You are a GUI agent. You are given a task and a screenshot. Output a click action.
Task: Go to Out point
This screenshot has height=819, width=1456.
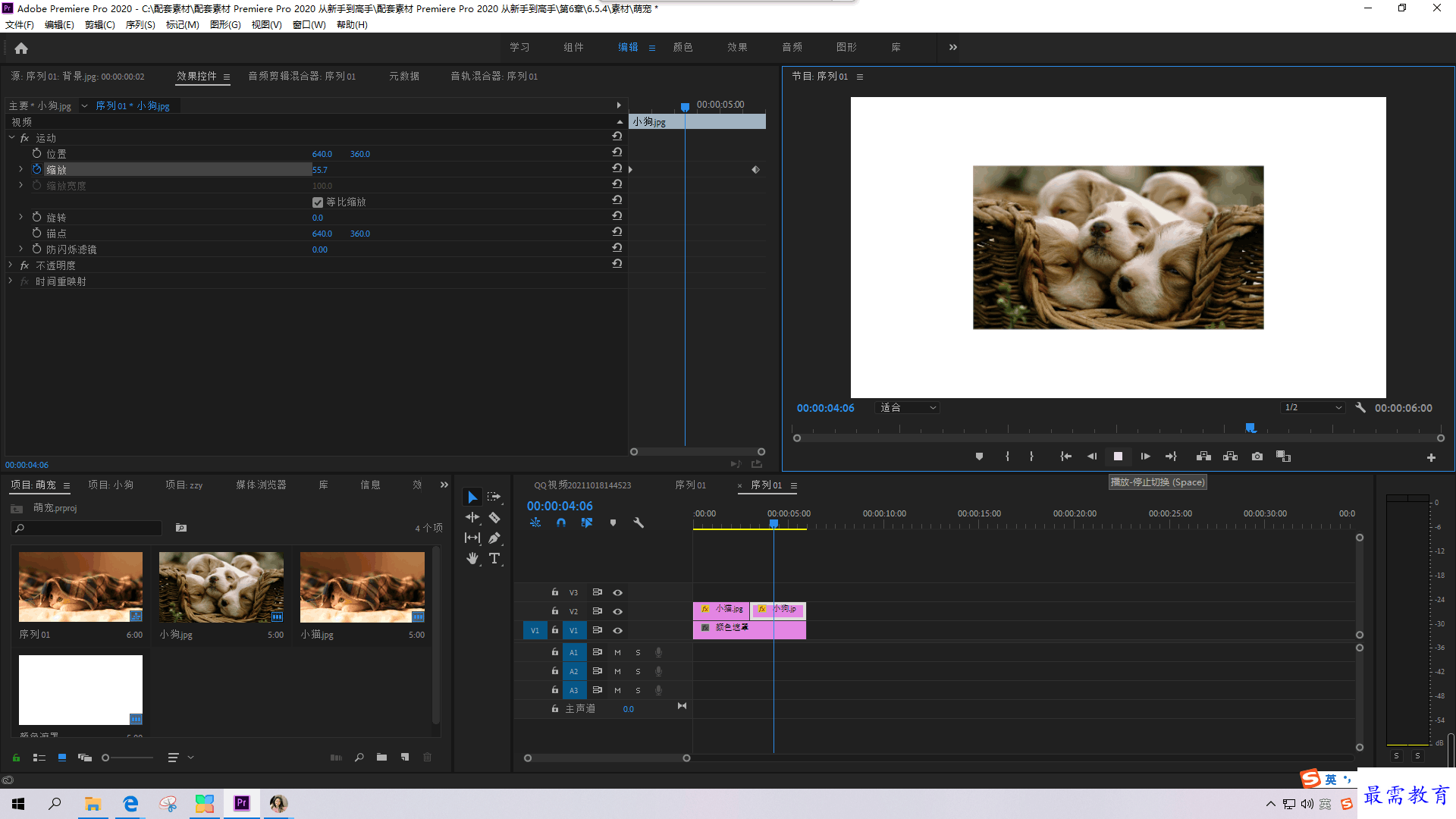1171,457
